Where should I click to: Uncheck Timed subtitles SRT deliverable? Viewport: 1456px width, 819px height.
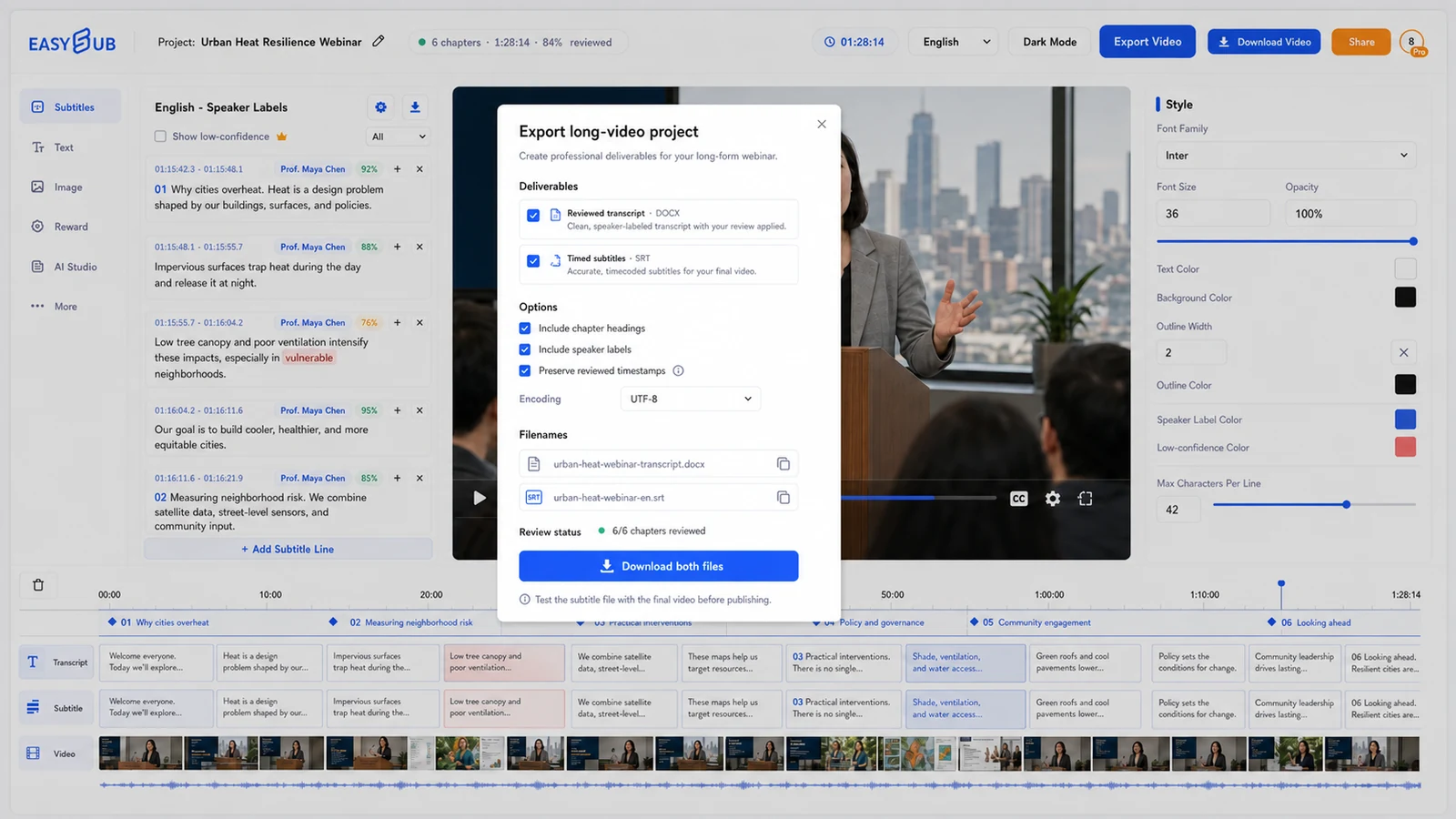pos(533,260)
